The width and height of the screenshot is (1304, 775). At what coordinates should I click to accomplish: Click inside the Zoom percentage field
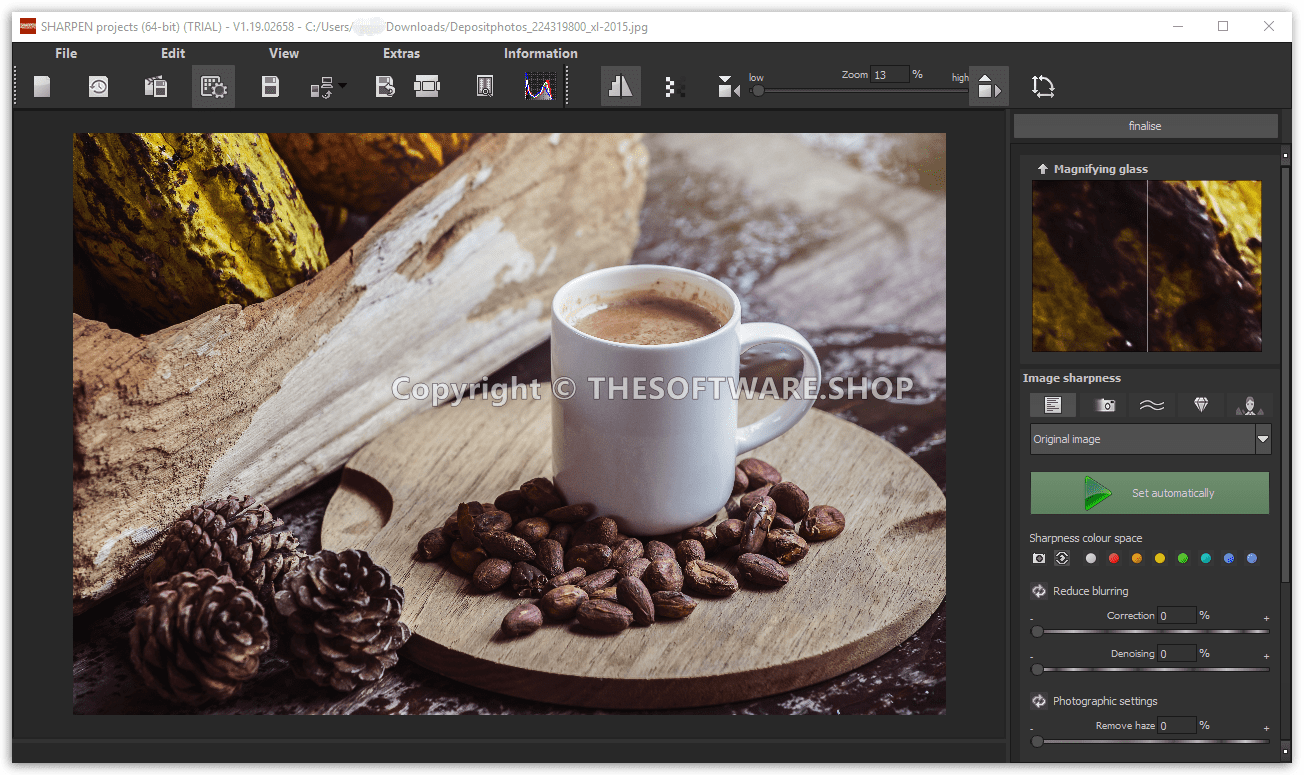891,74
